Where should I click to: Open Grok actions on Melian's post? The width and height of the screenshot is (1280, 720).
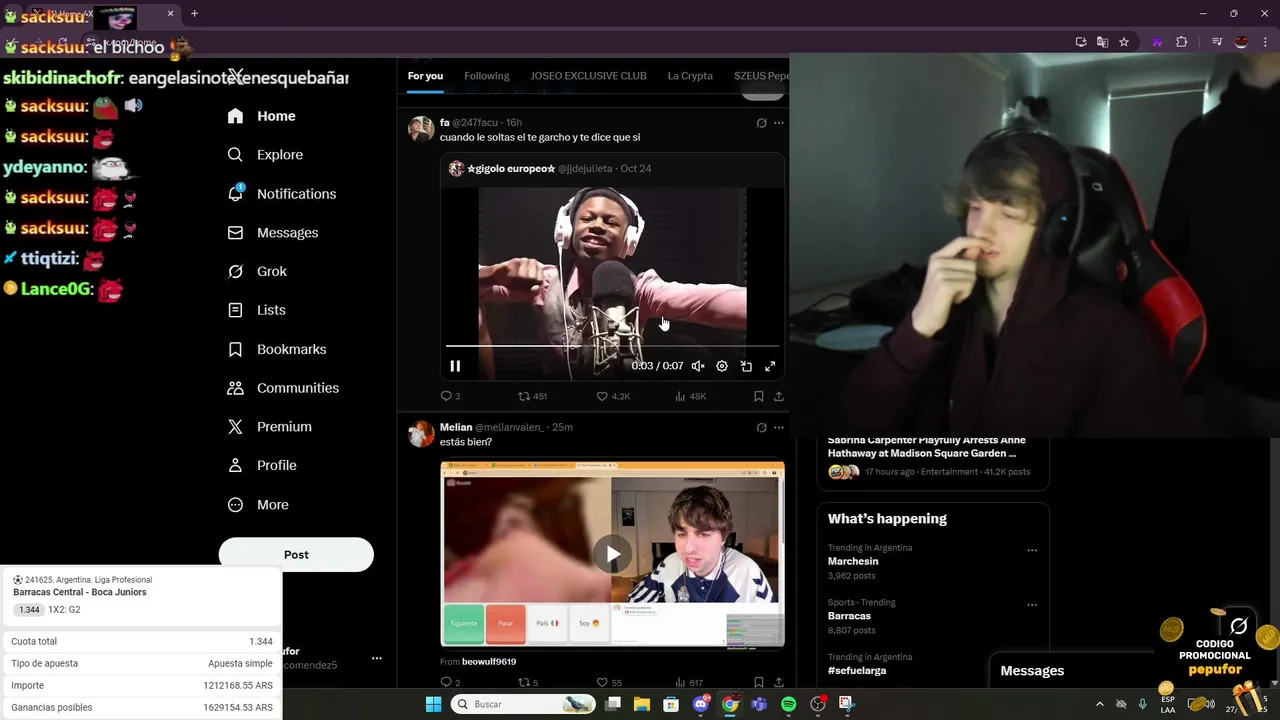pyautogui.click(x=761, y=427)
